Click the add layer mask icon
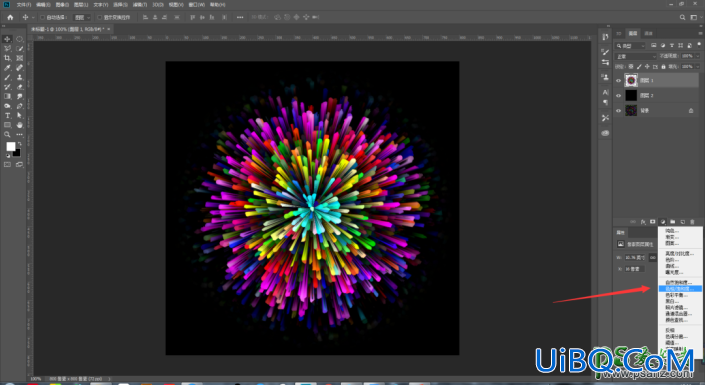 pos(652,222)
